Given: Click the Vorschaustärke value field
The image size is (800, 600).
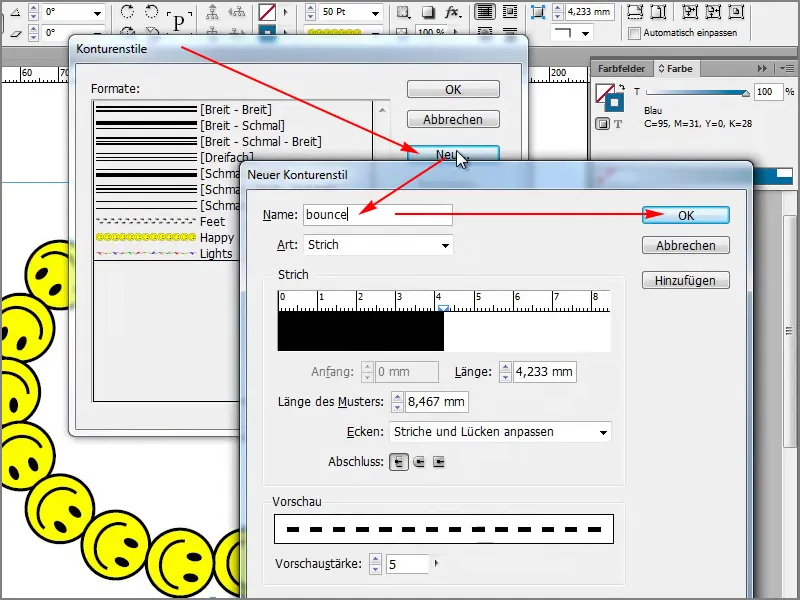Looking at the screenshot, I should pos(408,564).
